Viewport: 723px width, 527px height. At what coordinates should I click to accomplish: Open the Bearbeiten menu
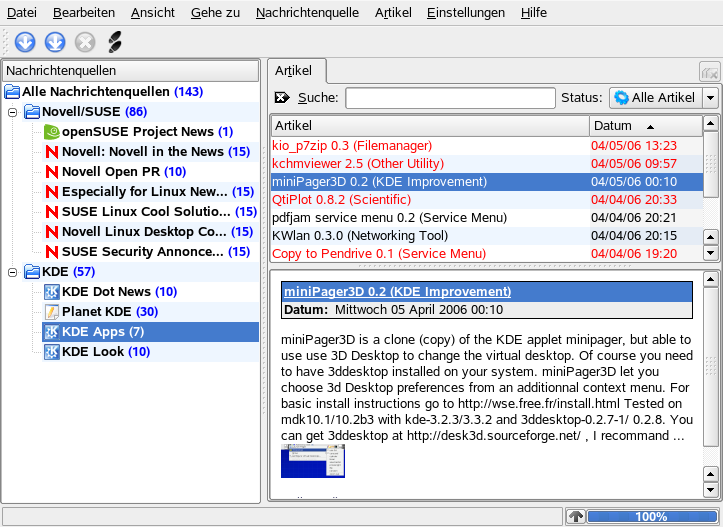84,12
